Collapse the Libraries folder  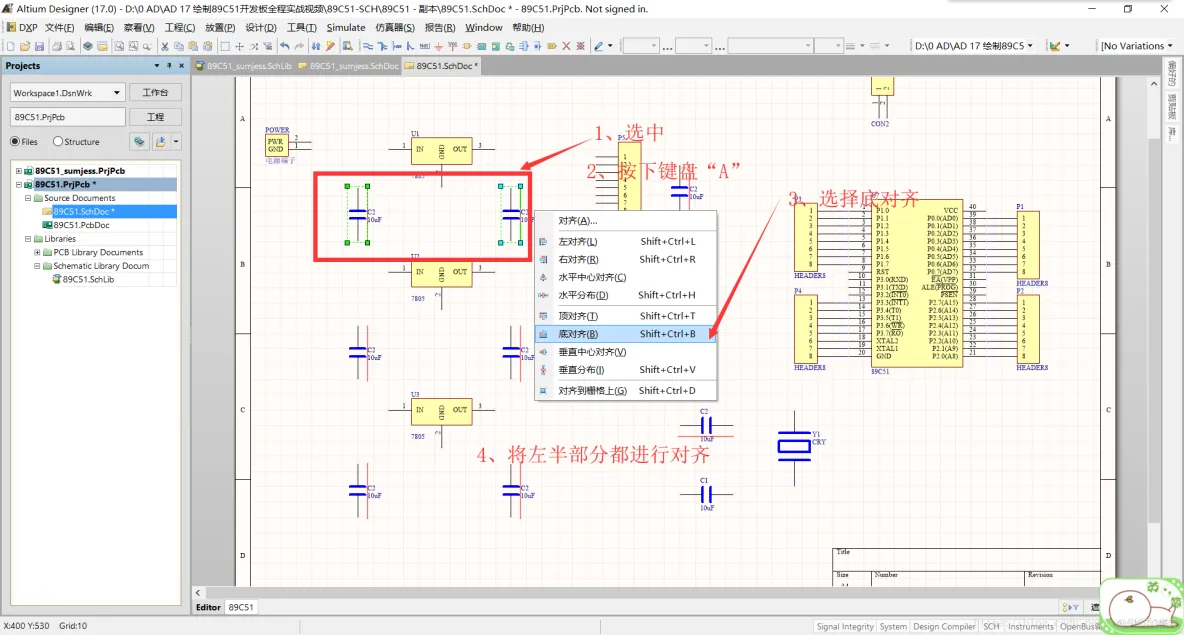28,239
